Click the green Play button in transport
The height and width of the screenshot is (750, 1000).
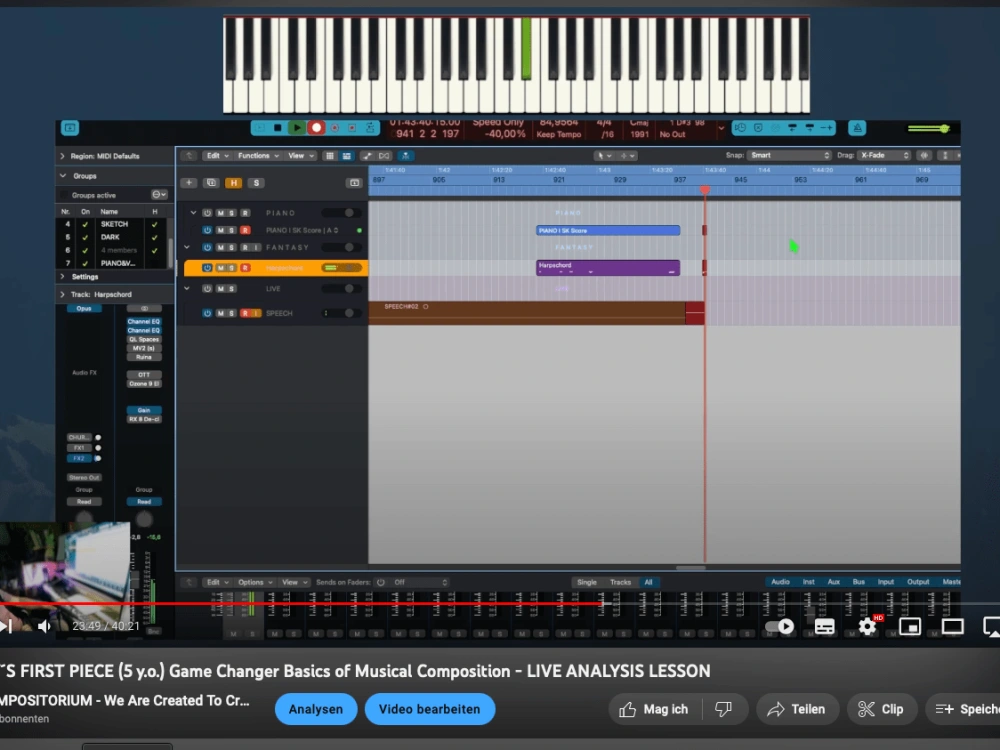(x=297, y=128)
